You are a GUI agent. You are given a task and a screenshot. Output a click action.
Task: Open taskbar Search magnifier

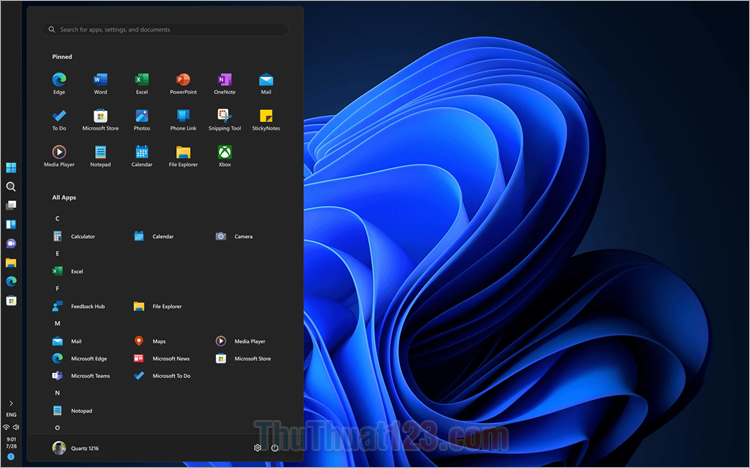[x=11, y=187]
